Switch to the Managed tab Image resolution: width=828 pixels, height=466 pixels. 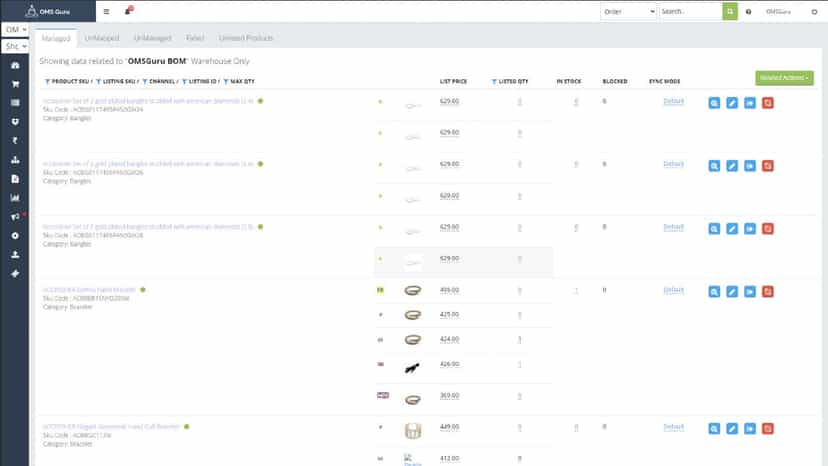[56, 38]
